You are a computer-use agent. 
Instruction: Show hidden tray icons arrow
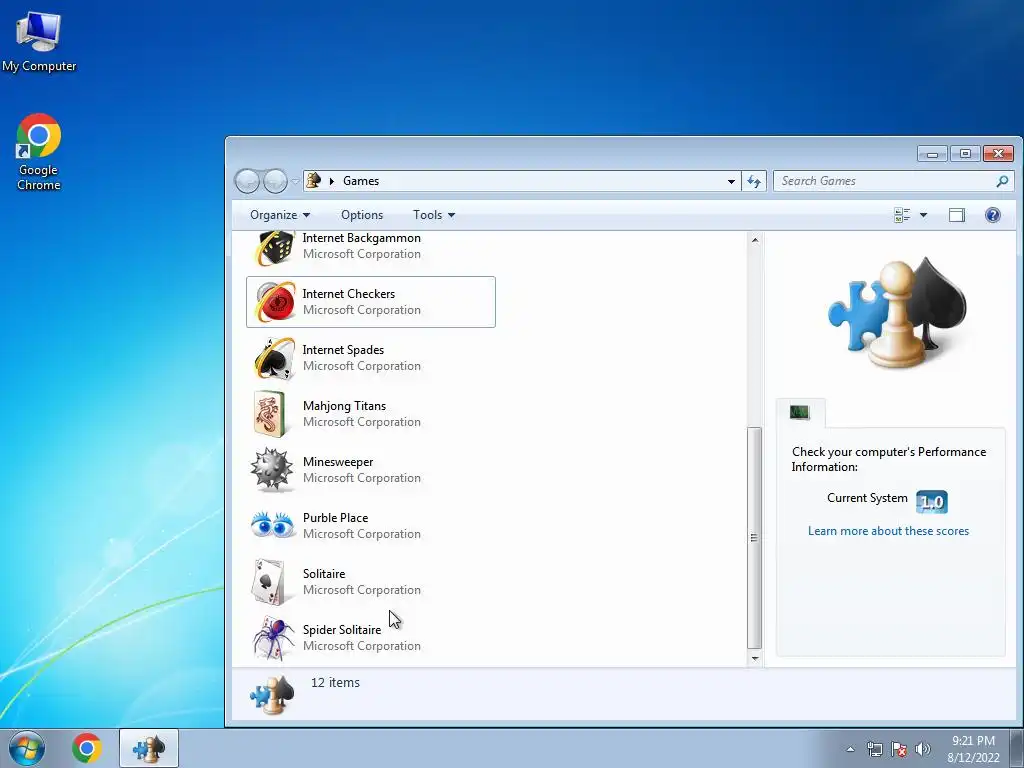pyautogui.click(x=850, y=749)
